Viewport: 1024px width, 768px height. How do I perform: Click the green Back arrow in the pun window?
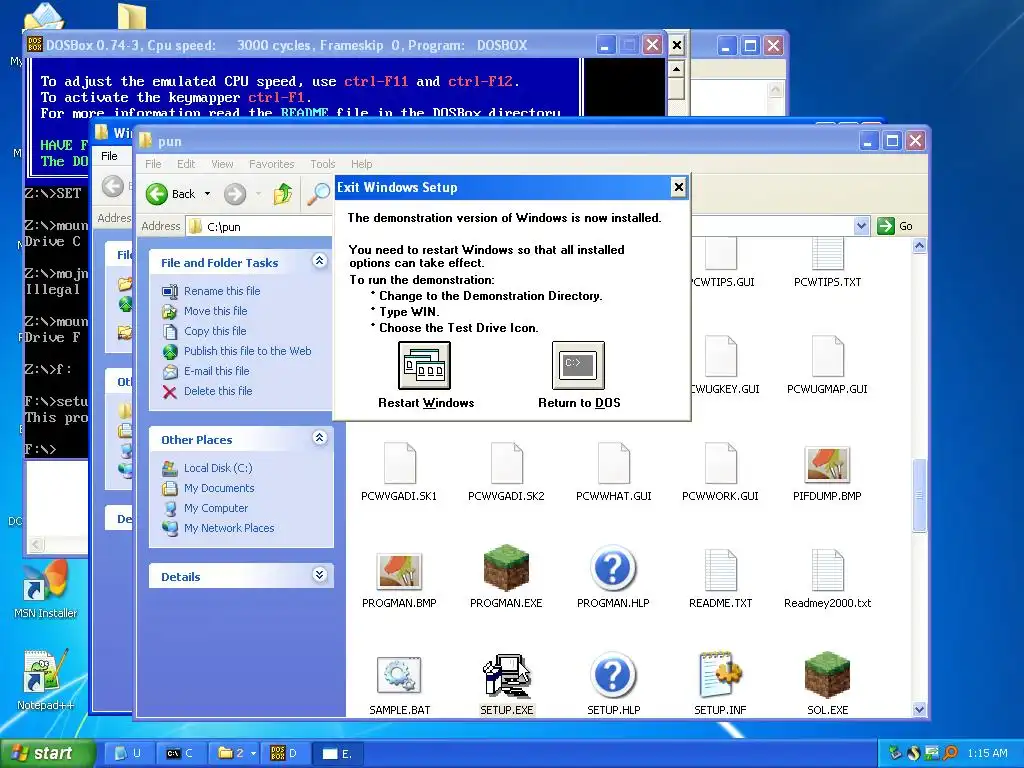(157, 194)
